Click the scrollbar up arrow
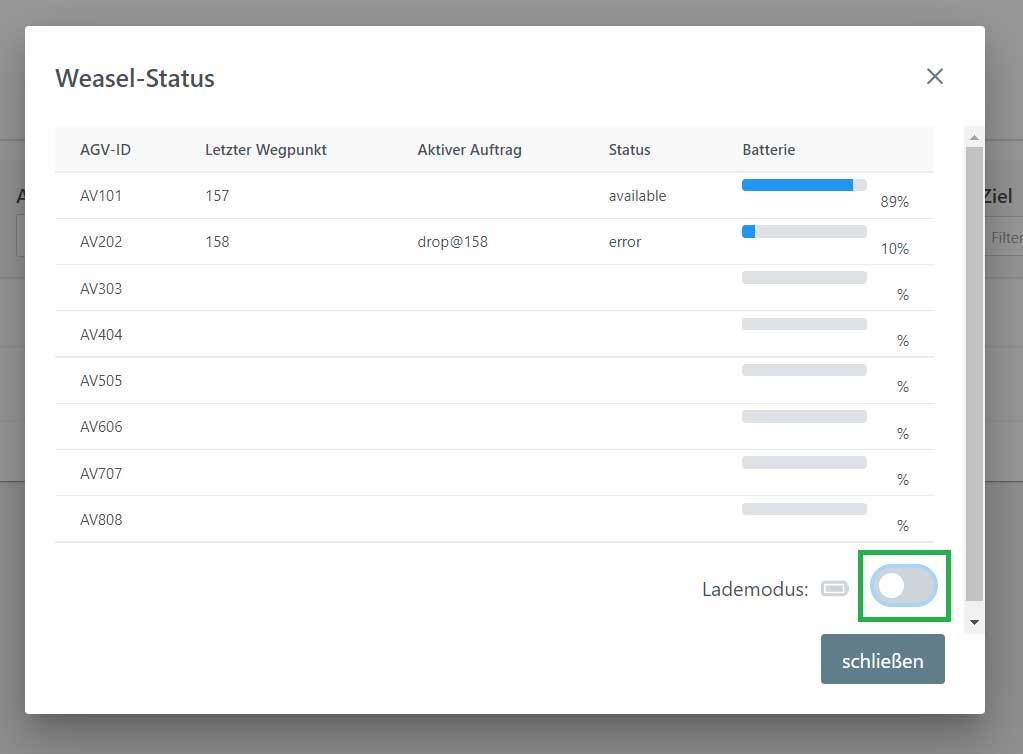This screenshot has height=754, width=1023. pos(974,138)
